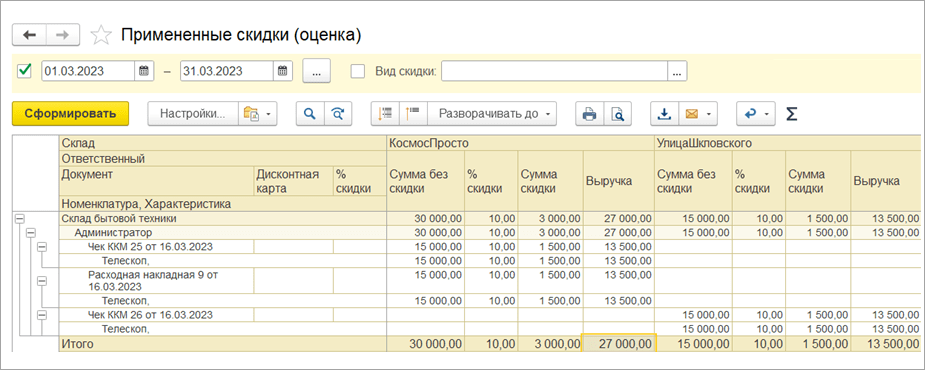Screen dimensions: 925x370
Task: Save report to file icon
Action: [x=664, y=114]
